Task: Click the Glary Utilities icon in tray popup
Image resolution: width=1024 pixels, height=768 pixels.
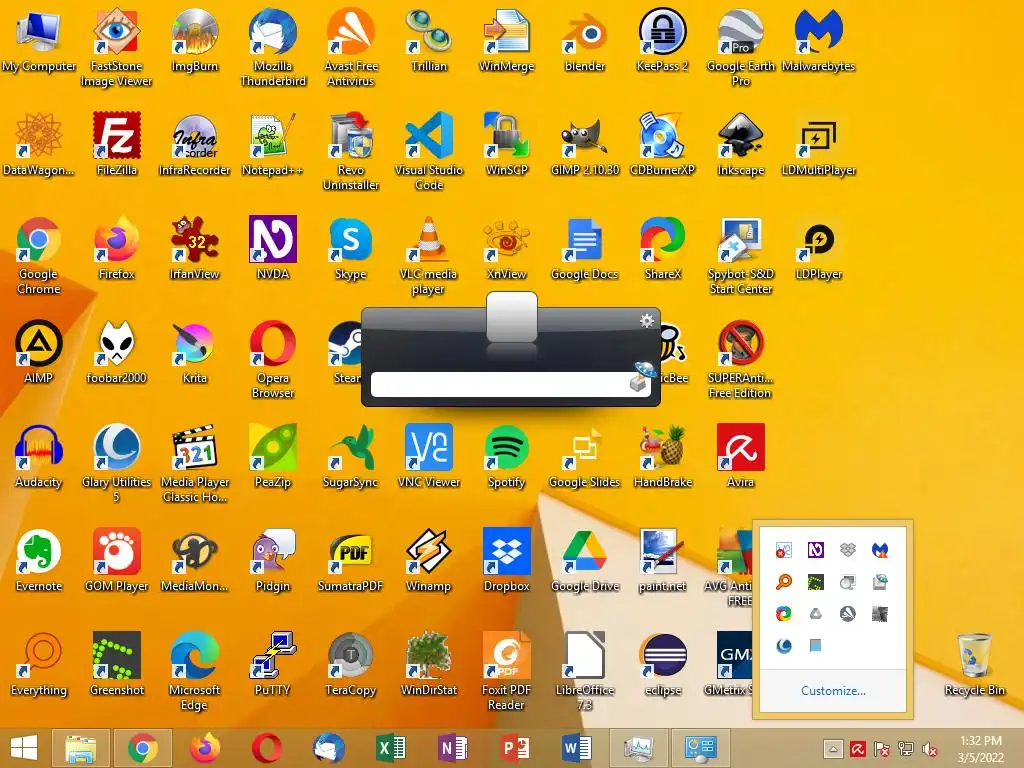Action: point(784,645)
